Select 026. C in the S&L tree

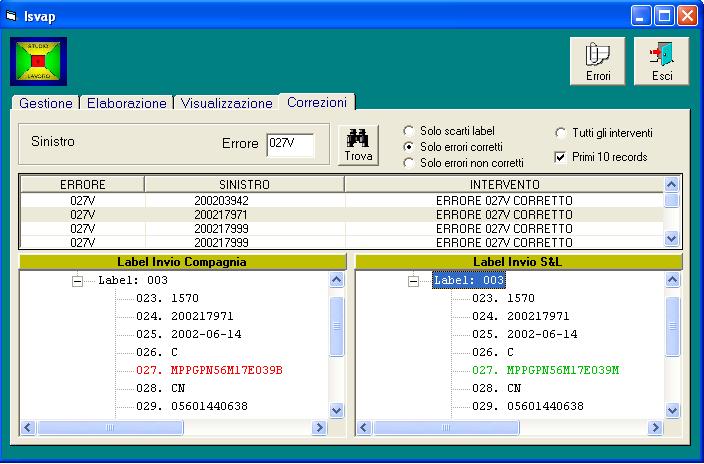tap(493, 352)
